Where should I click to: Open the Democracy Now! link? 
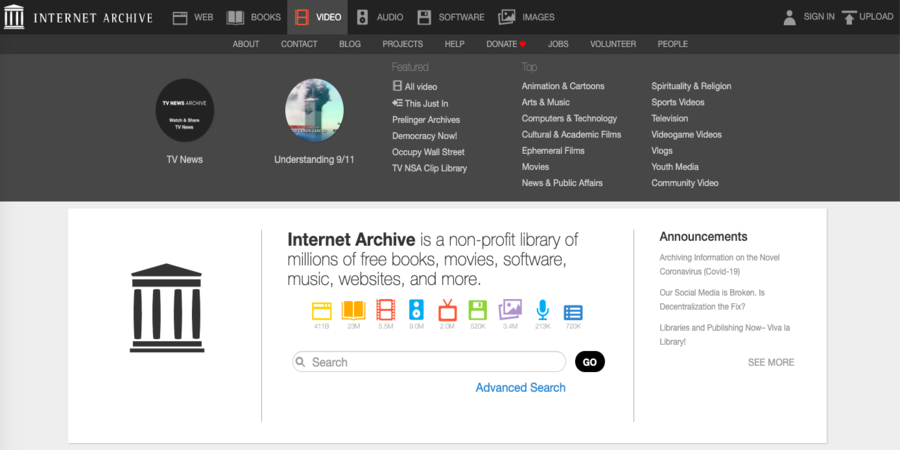[x=425, y=136]
